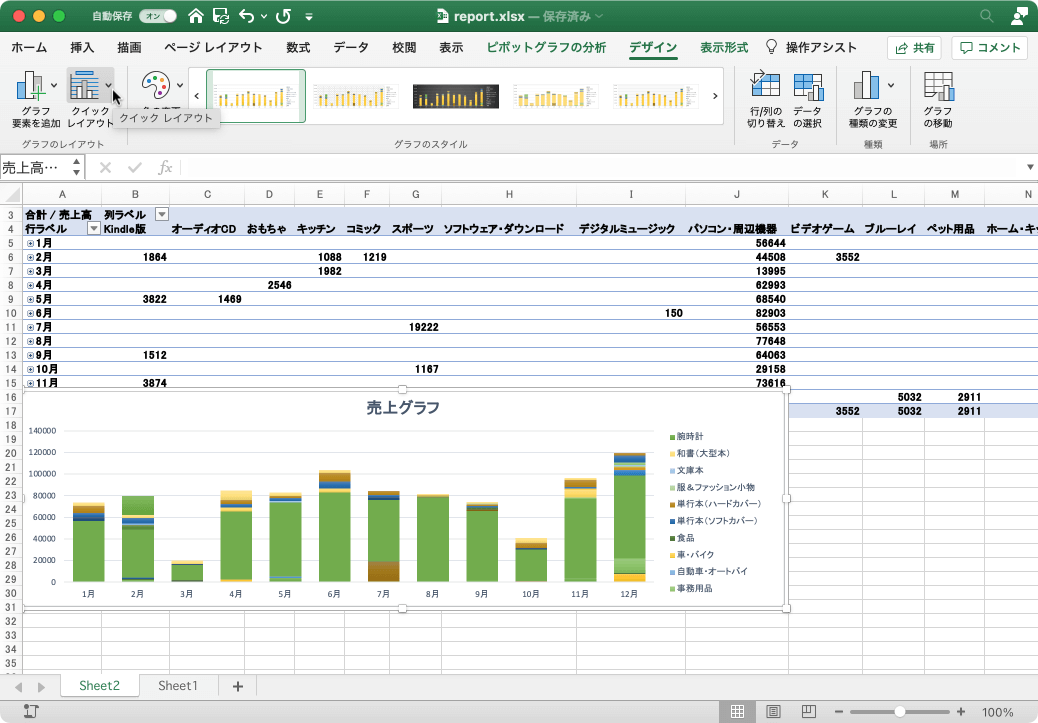The image size is (1038, 723).
Task: Click the user account icon
Action: (1019, 16)
